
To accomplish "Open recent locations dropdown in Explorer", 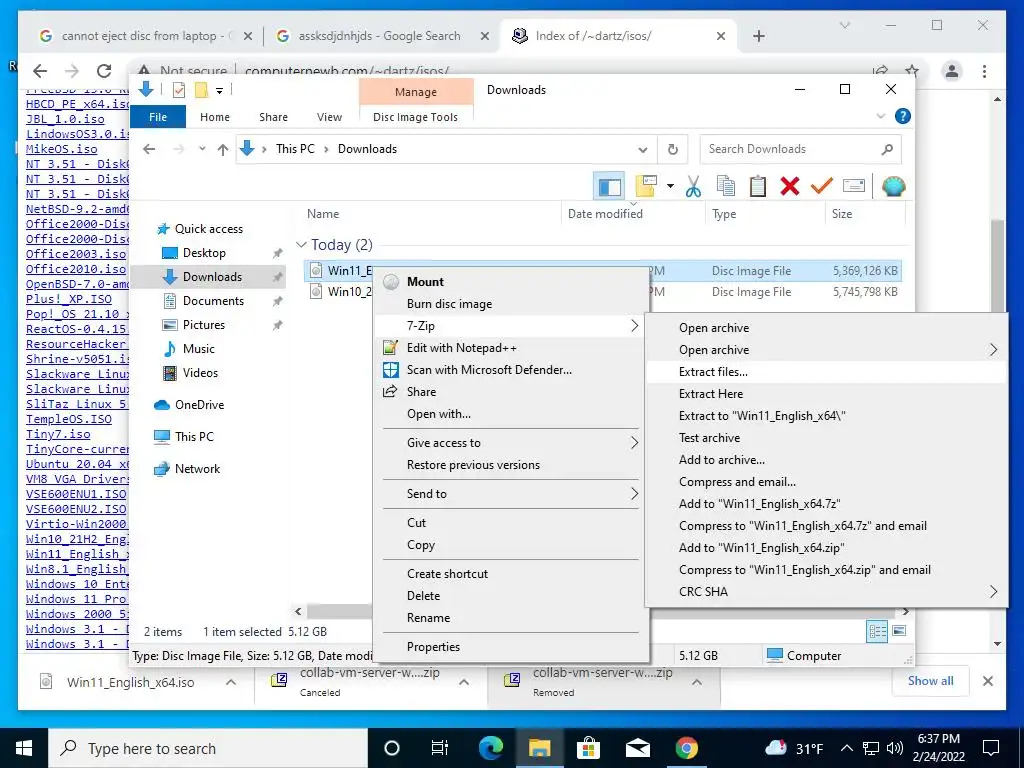I will (202, 150).
